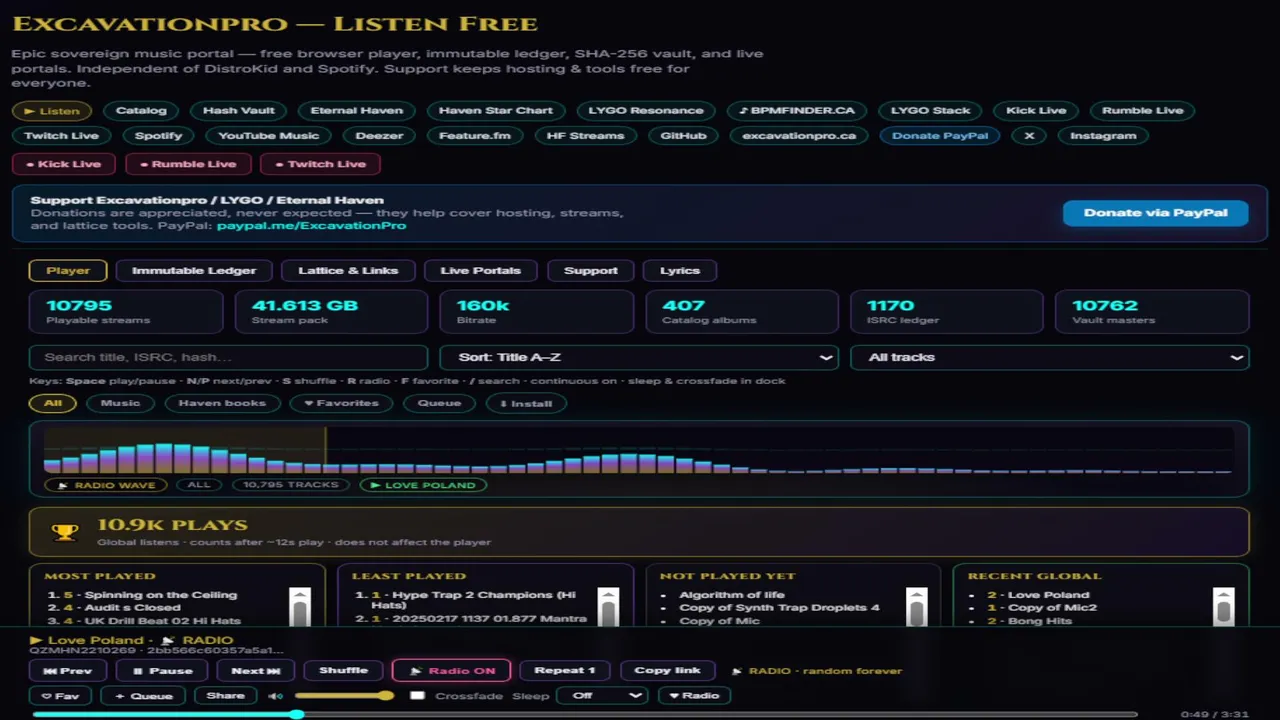Toggle Repeat 1 mode
This screenshot has height=720, width=1280.
pyautogui.click(x=564, y=671)
